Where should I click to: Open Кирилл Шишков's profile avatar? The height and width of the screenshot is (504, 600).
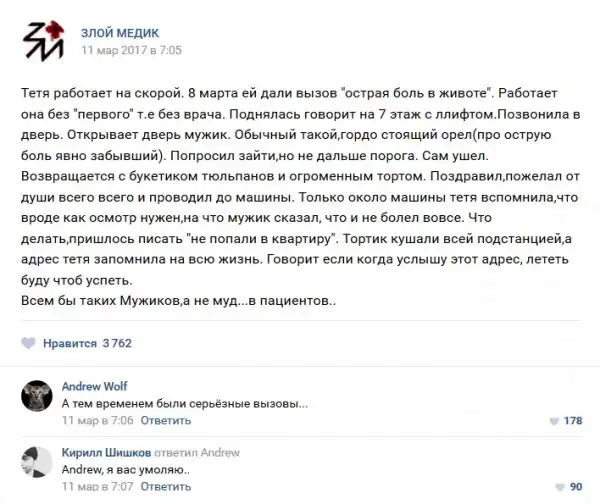(38, 462)
